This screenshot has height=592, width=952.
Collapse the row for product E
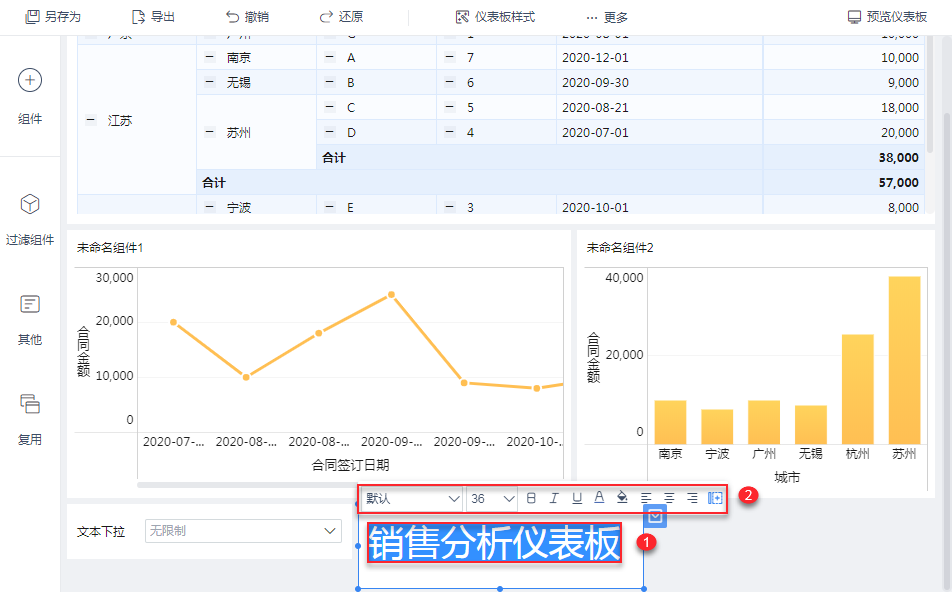coord(330,207)
